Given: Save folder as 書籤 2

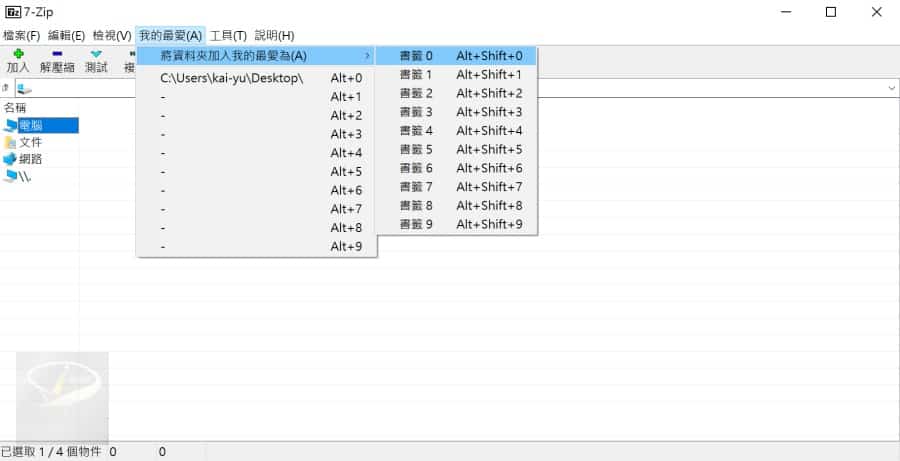Looking at the screenshot, I should [456, 93].
